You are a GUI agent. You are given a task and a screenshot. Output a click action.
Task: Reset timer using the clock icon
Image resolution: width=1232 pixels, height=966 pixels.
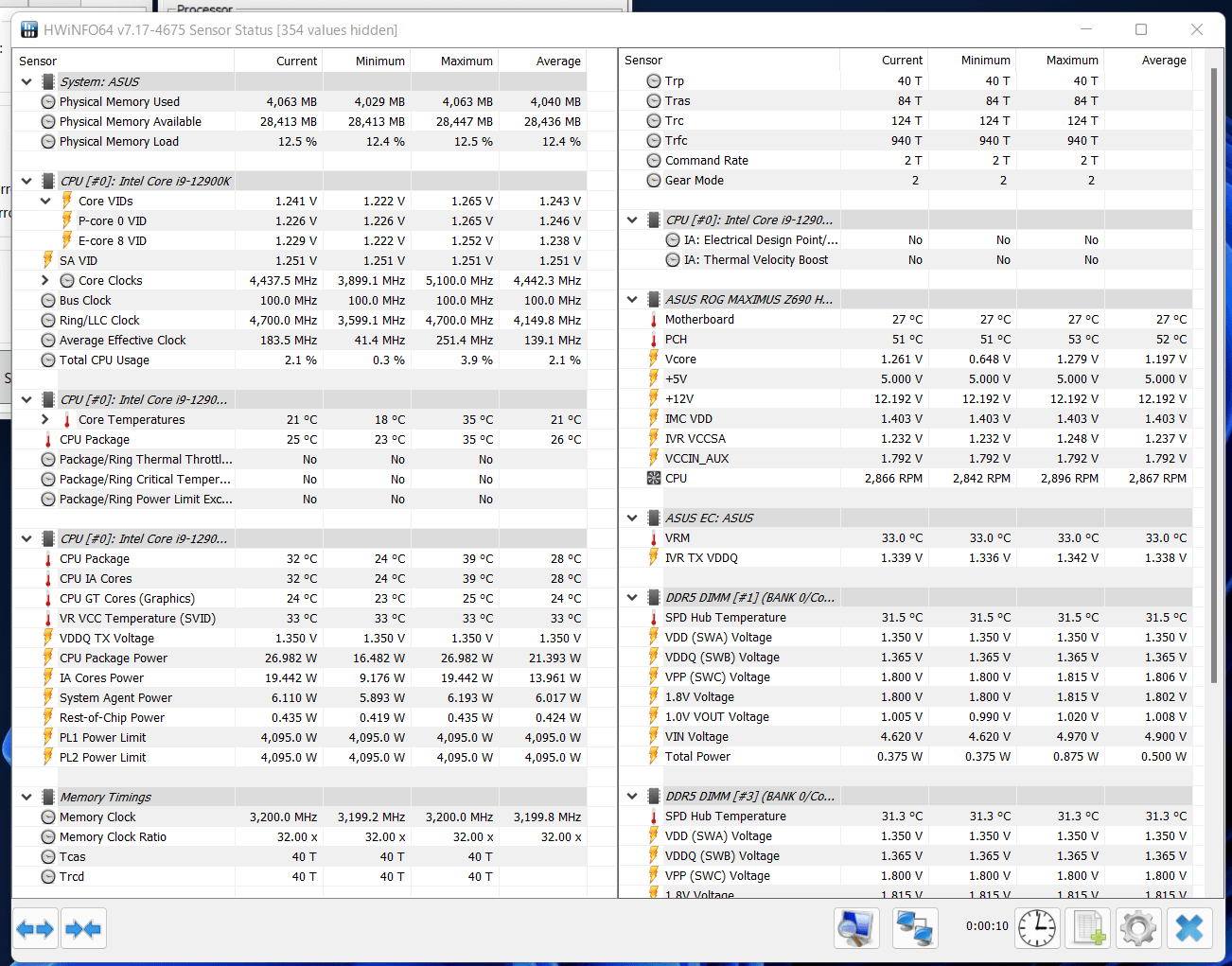[x=1038, y=928]
